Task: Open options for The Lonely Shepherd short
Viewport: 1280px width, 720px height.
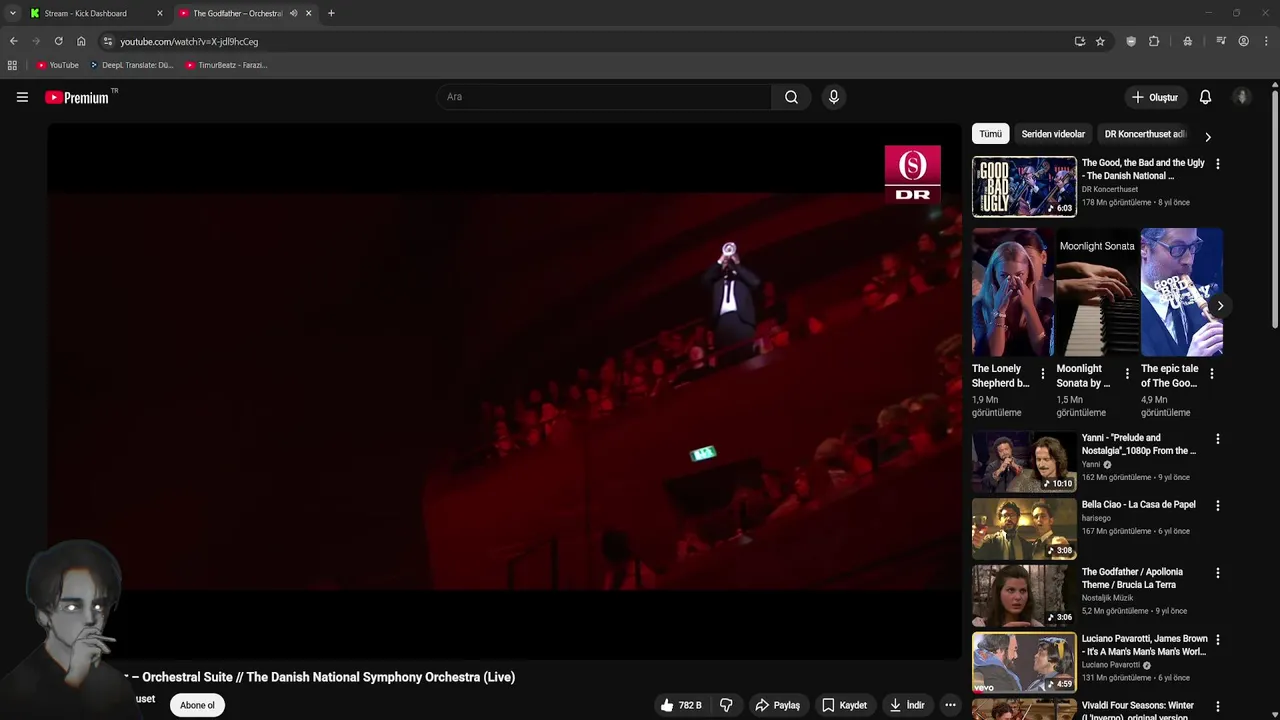Action: pos(1043,374)
